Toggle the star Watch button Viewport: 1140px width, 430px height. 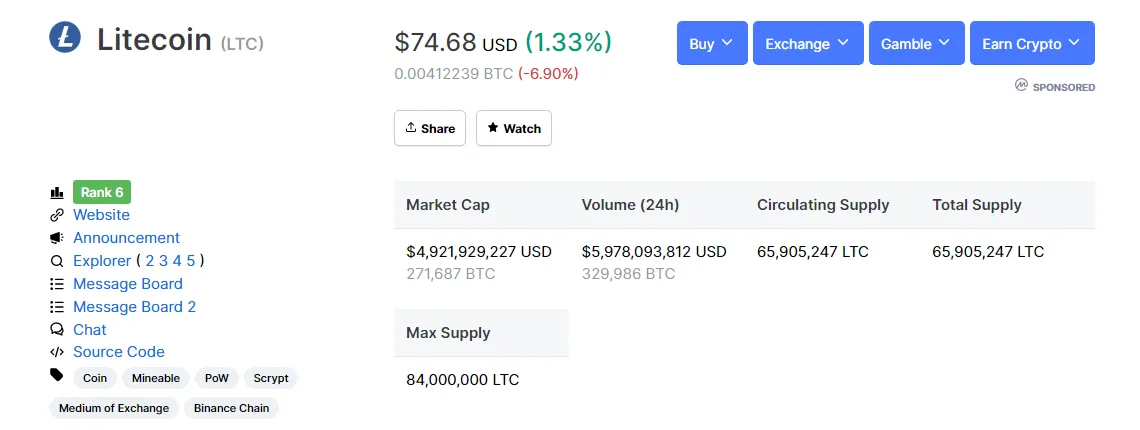point(514,128)
